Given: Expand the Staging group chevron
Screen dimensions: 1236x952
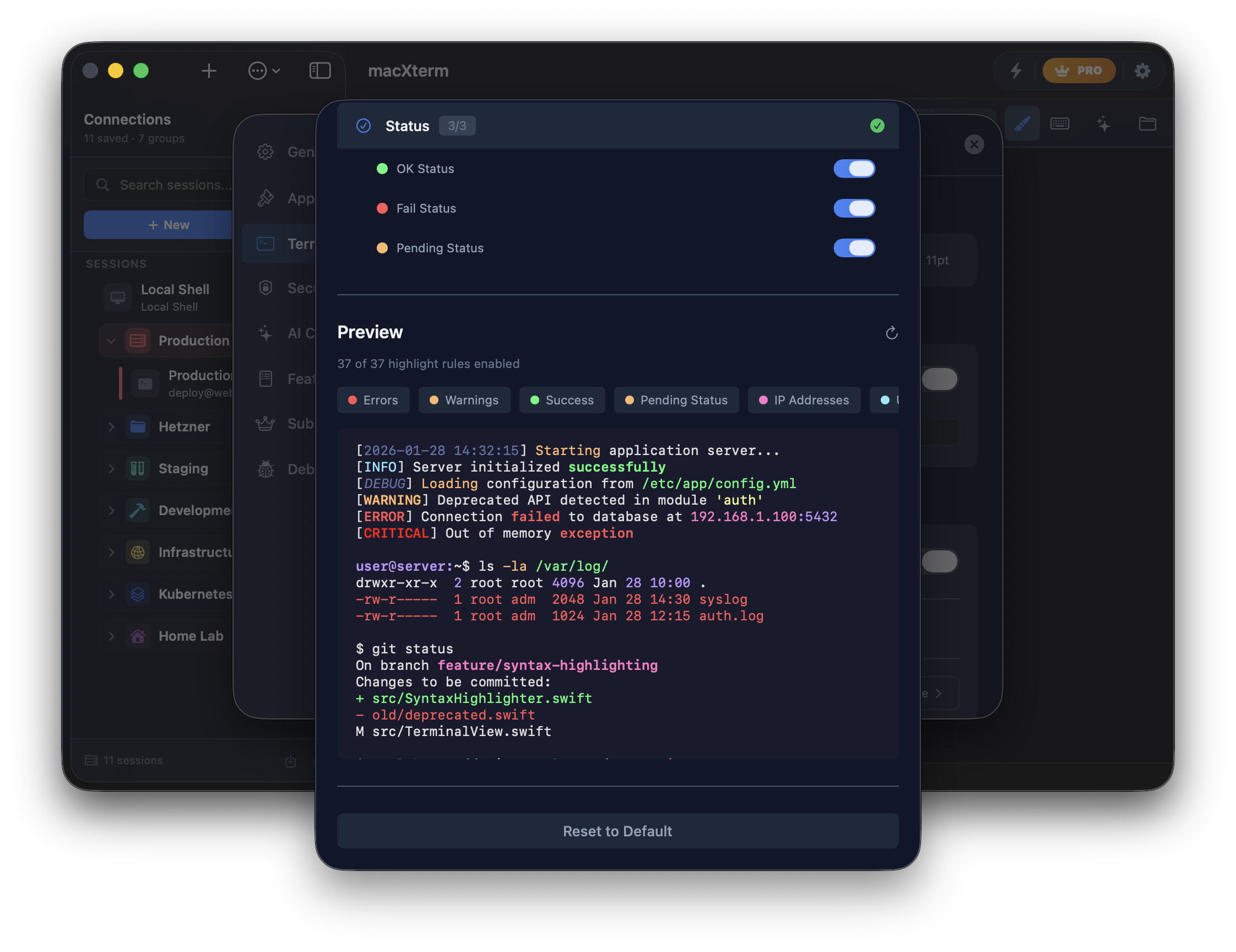Looking at the screenshot, I should (x=111, y=469).
